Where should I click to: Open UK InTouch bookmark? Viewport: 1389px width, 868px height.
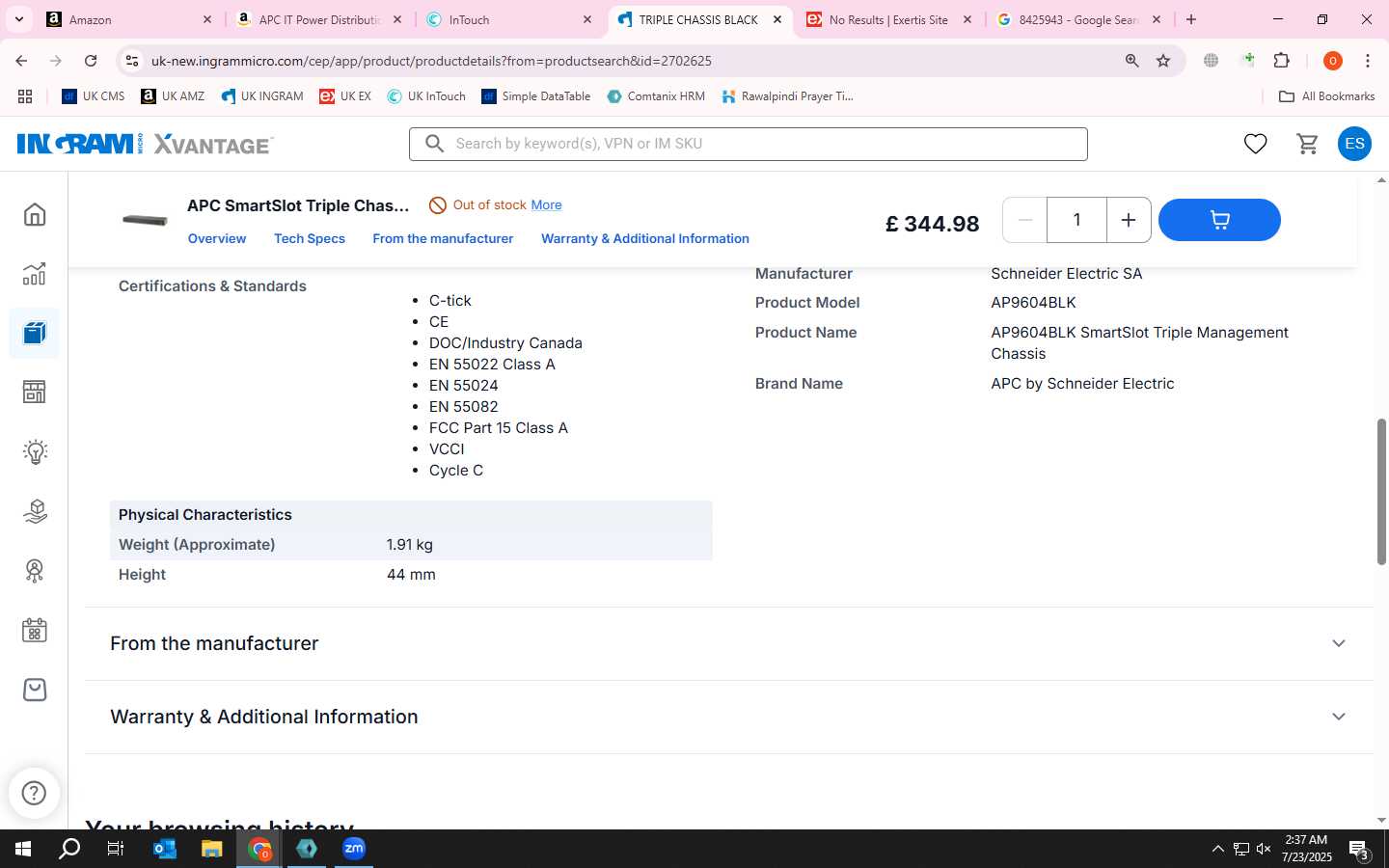coord(426,96)
